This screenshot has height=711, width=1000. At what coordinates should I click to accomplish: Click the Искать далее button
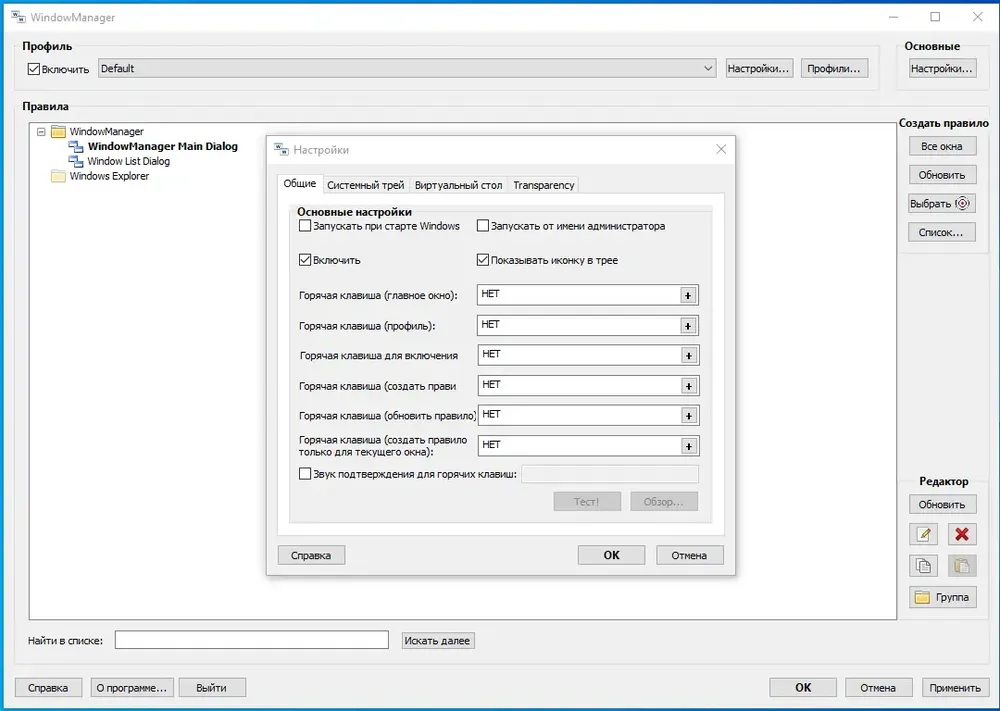pos(438,641)
